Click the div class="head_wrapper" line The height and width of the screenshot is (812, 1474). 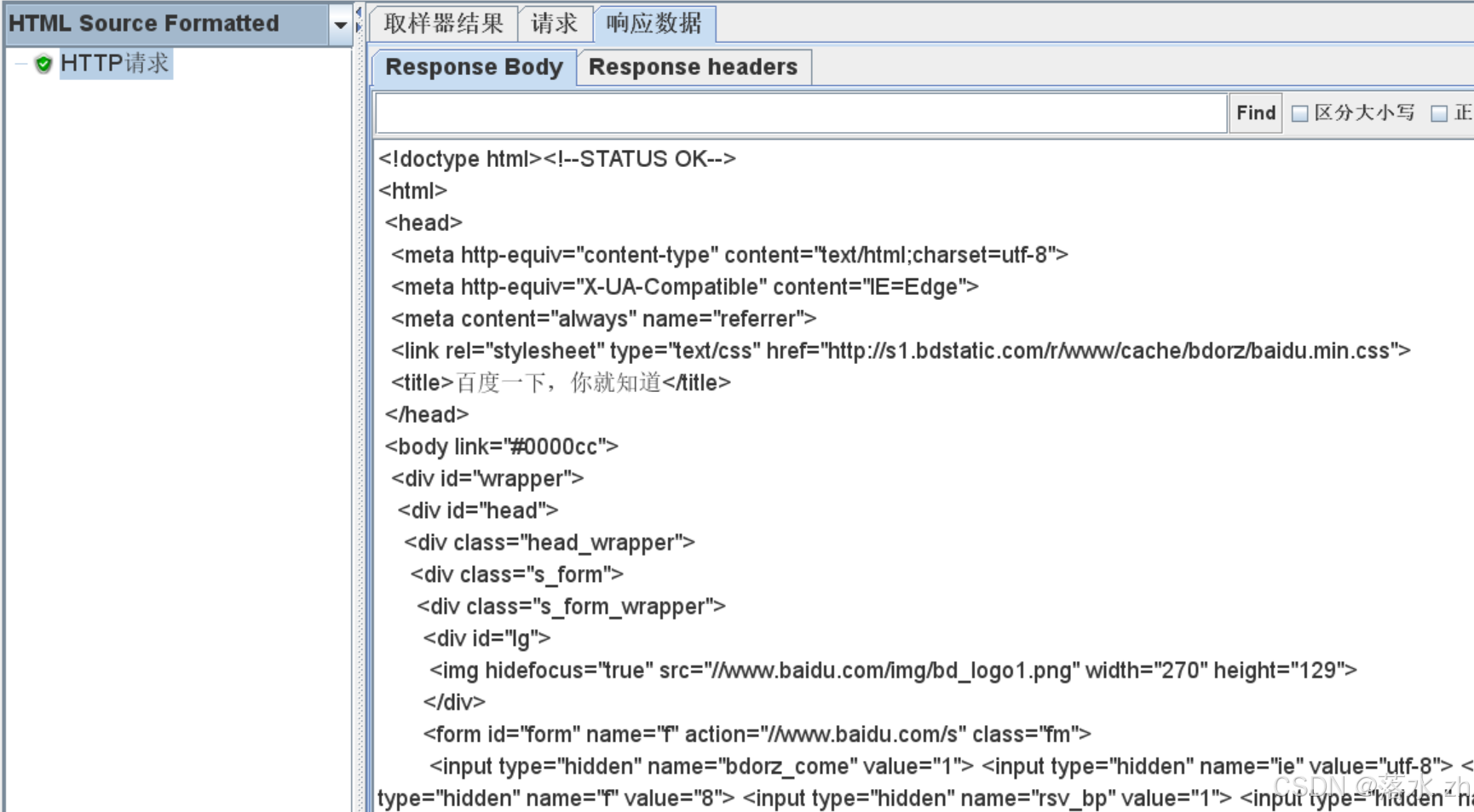point(550,543)
